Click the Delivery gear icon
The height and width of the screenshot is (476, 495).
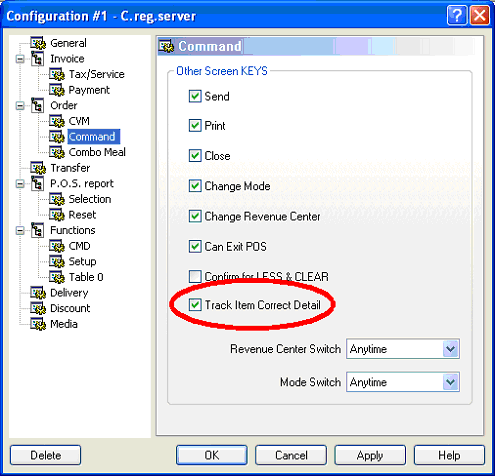pyautogui.click(x=38, y=293)
